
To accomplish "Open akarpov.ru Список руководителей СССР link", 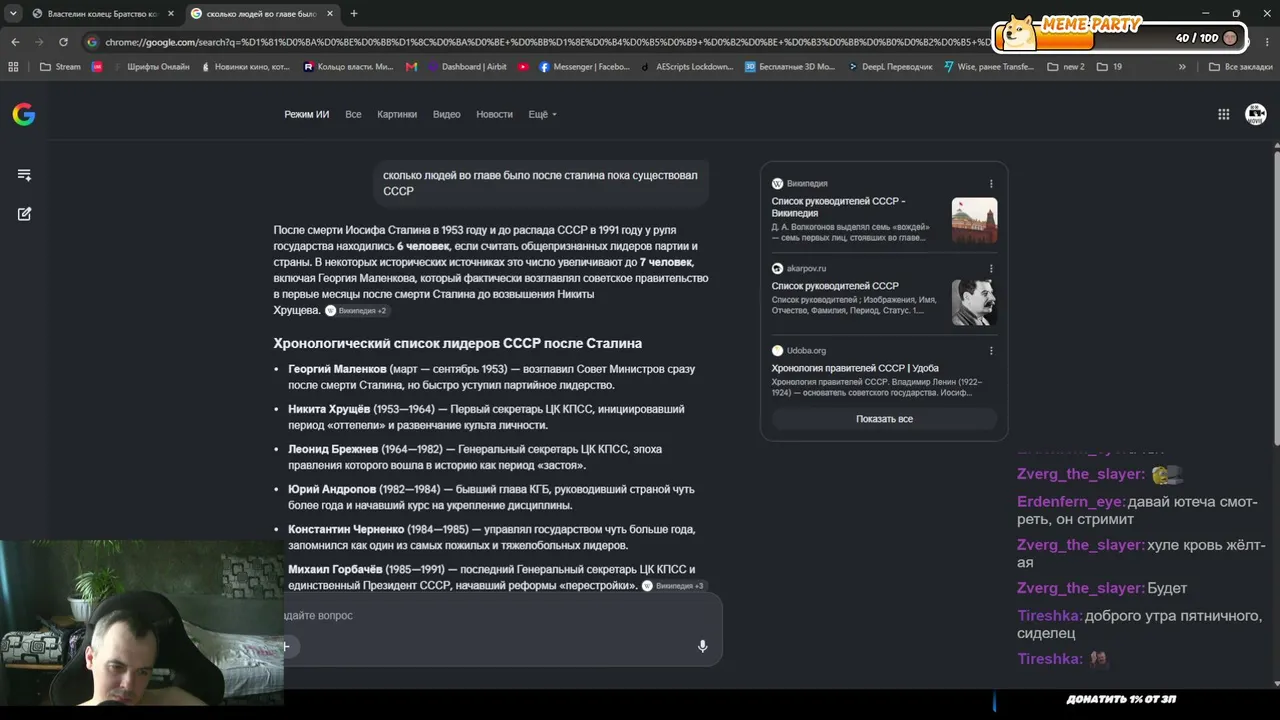I will [x=835, y=286].
